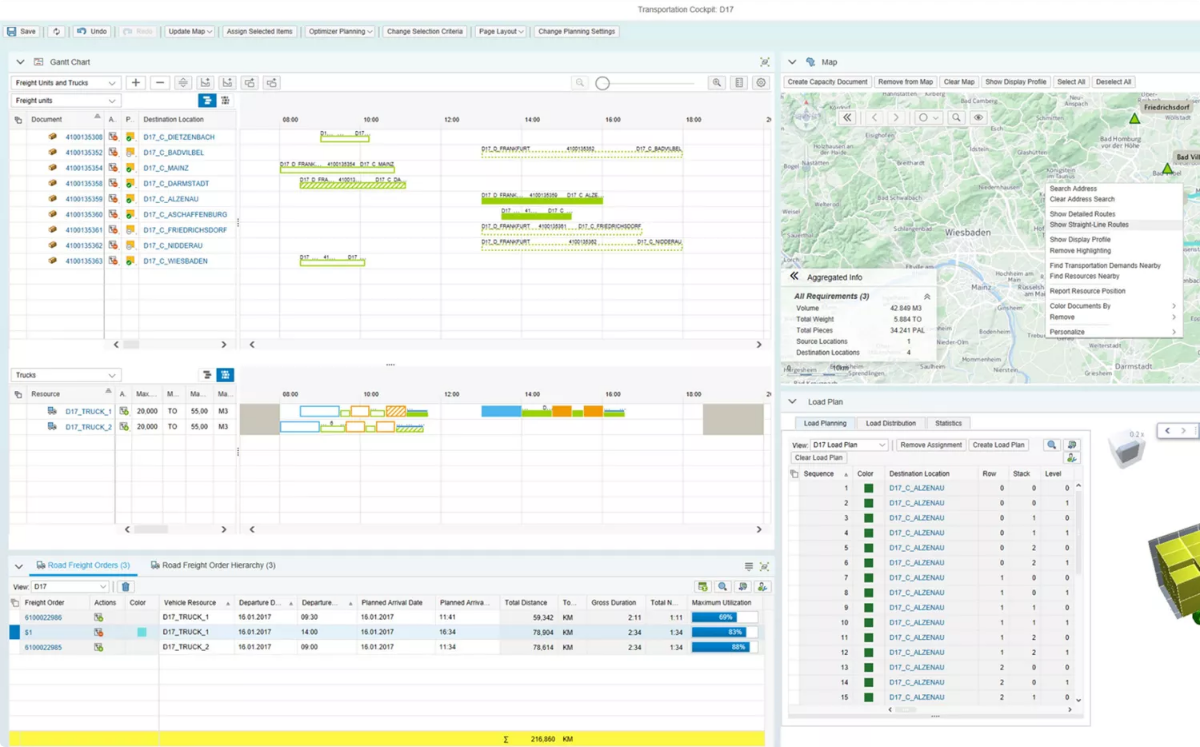
Task: Collapse the Gantt Chart panel chevron
Action: [x=18, y=62]
